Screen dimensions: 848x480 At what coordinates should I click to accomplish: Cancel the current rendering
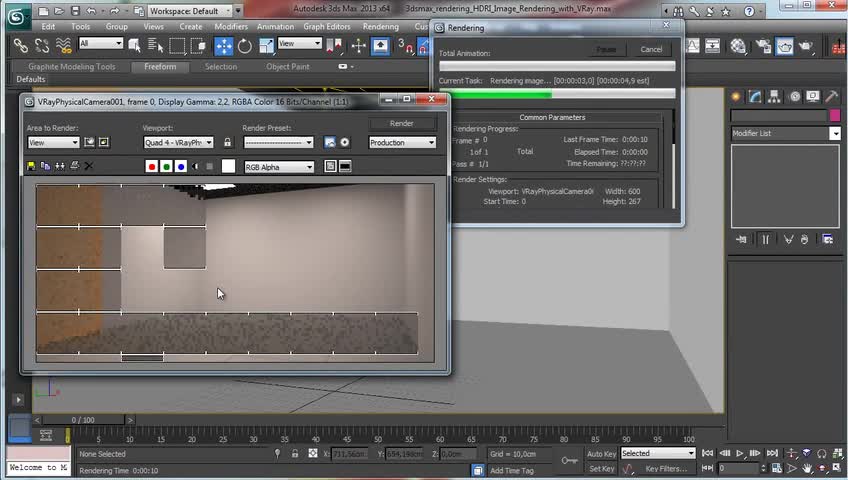coord(651,49)
